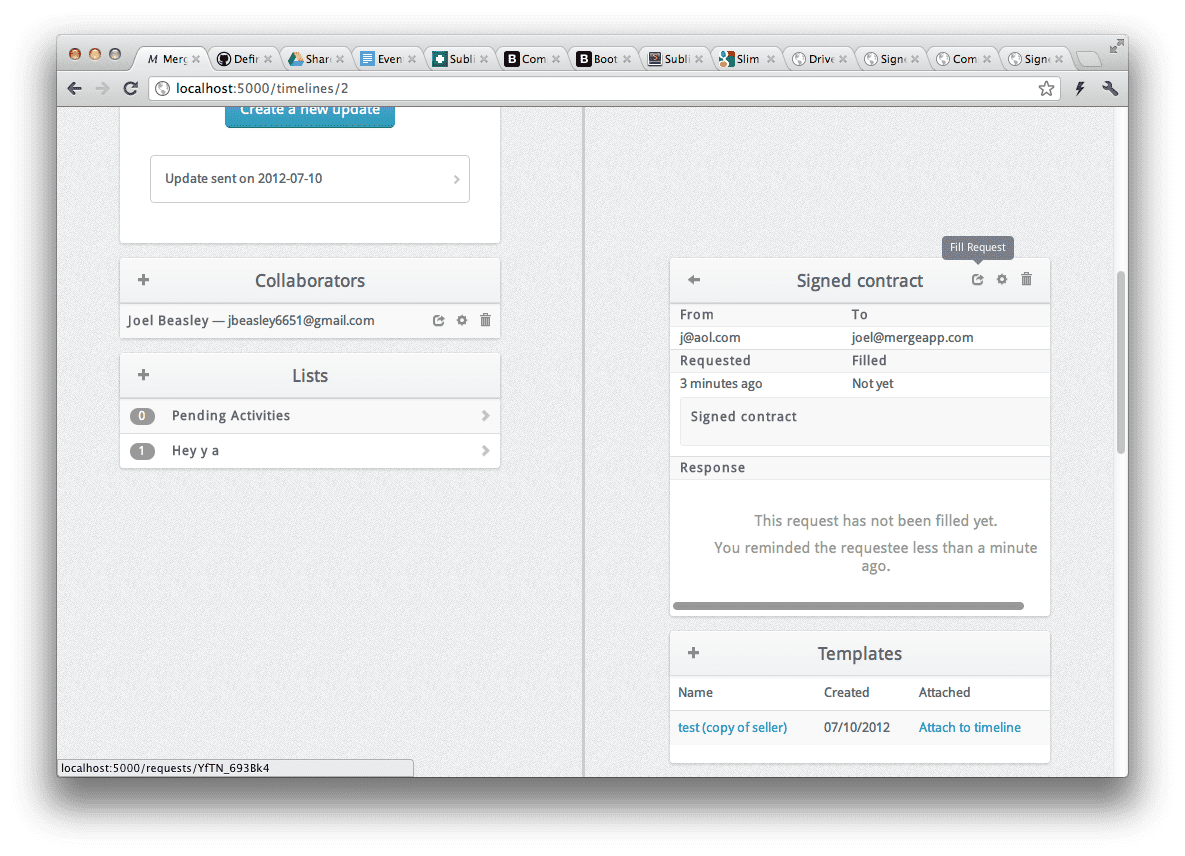Add a collaborator with plus icon
Screen dimensions: 1185x856
click(143, 280)
